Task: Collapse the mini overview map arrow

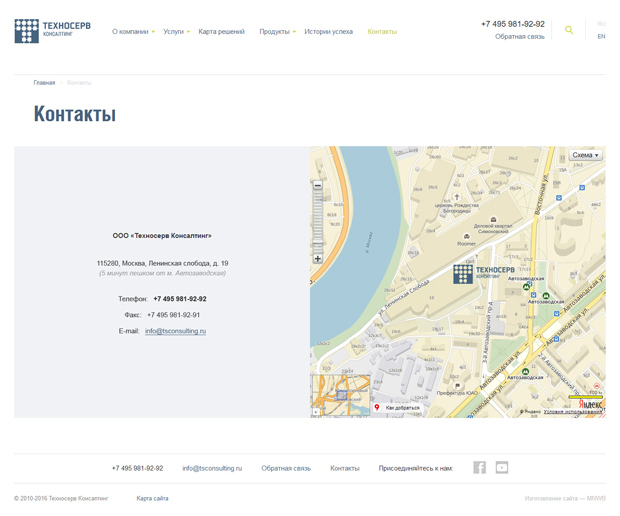Action: coord(316,412)
